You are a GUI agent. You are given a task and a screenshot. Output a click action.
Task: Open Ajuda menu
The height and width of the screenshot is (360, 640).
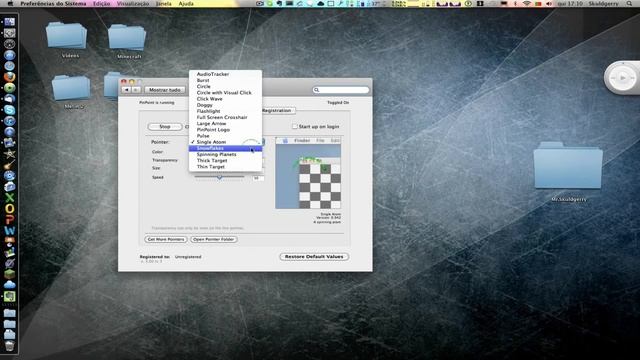pyautogui.click(x=186, y=4)
